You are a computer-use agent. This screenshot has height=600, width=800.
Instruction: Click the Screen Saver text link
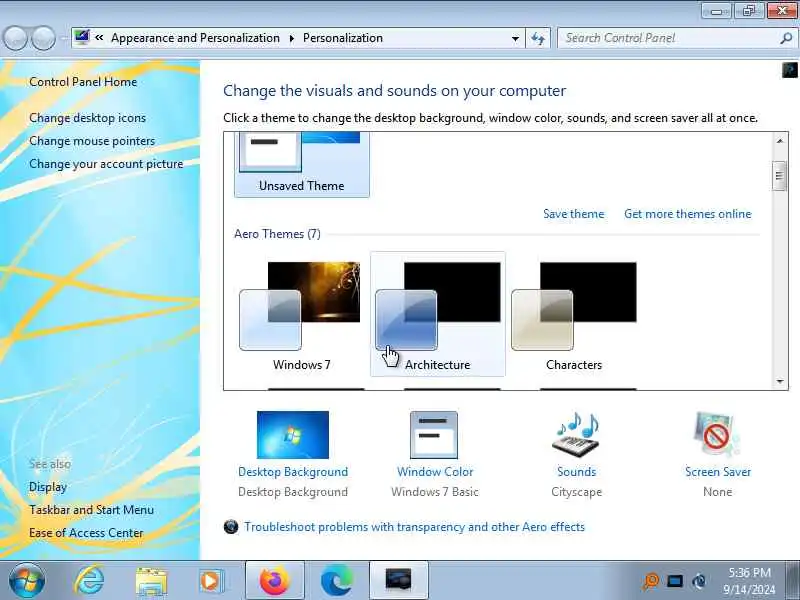(x=718, y=472)
